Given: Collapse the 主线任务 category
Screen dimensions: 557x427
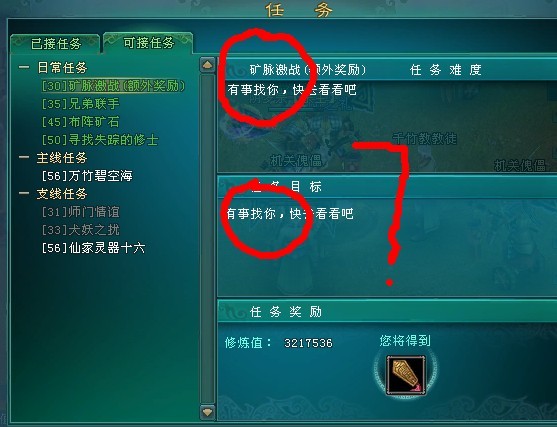Looking at the screenshot, I should coord(24,157).
